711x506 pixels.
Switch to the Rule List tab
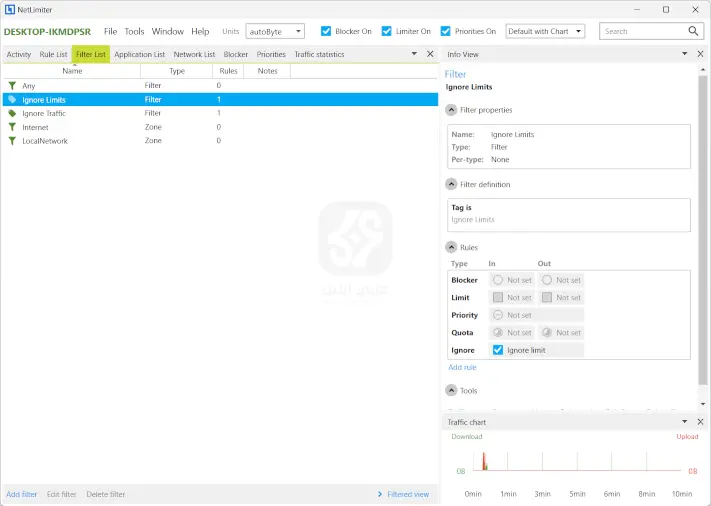(x=53, y=54)
